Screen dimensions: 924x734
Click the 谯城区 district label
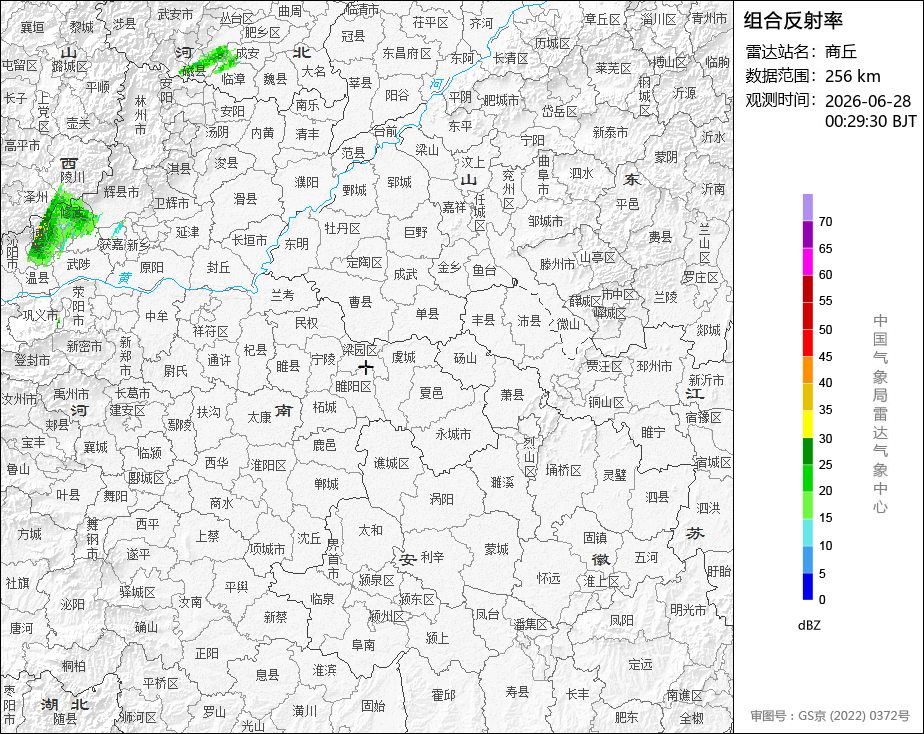tap(391, 464)
